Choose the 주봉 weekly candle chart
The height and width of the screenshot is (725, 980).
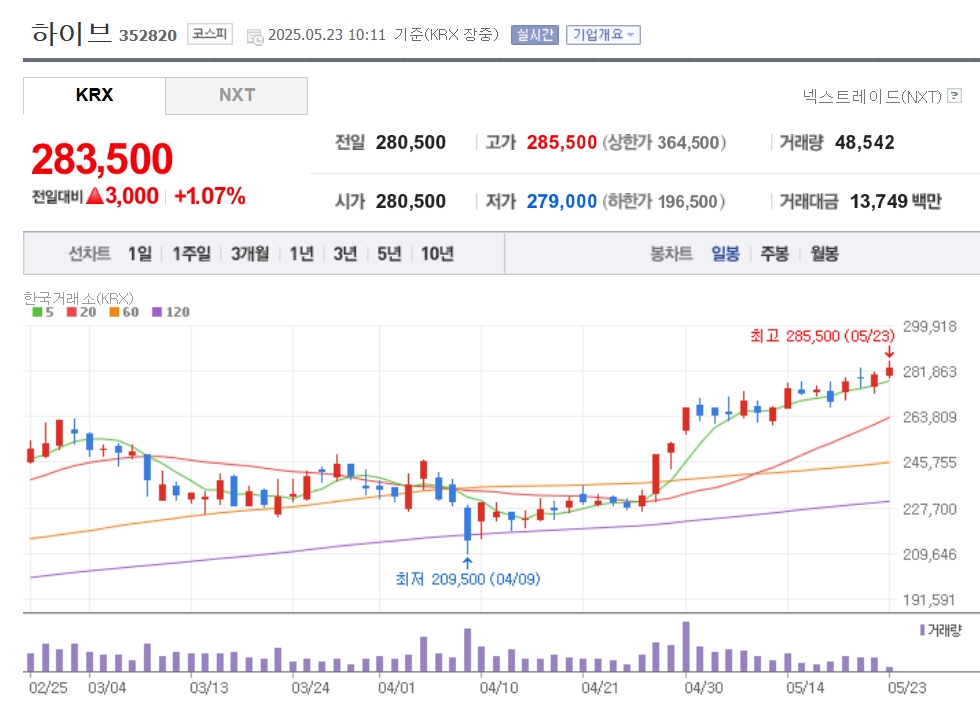click(775, 253)
